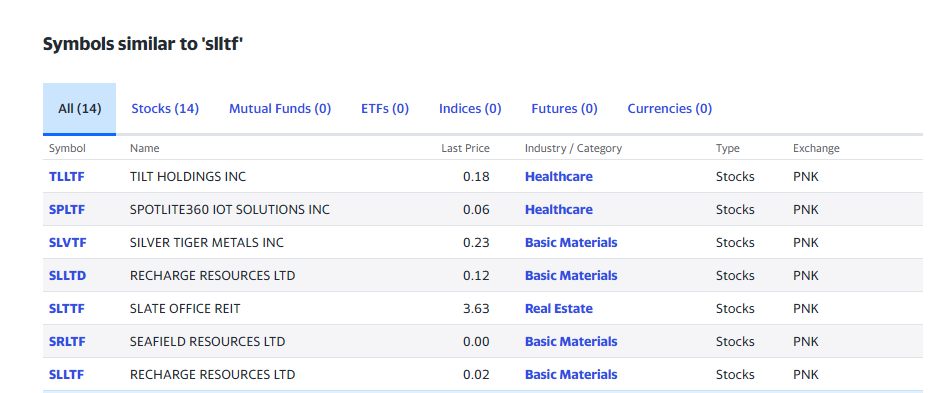This screenshot has width=944, height=393.
Task: Click Stocks type in TILT HOLDINGS row
Action: click(735, 177)
